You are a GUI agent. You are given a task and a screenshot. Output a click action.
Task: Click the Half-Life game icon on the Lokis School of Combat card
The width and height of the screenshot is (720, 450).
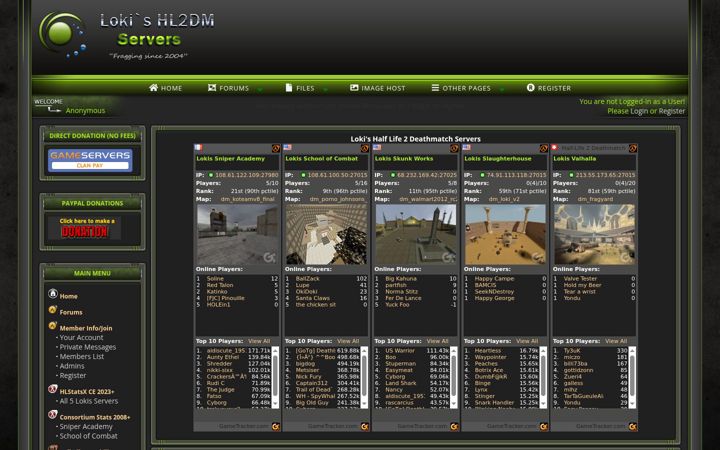point(365,148)
